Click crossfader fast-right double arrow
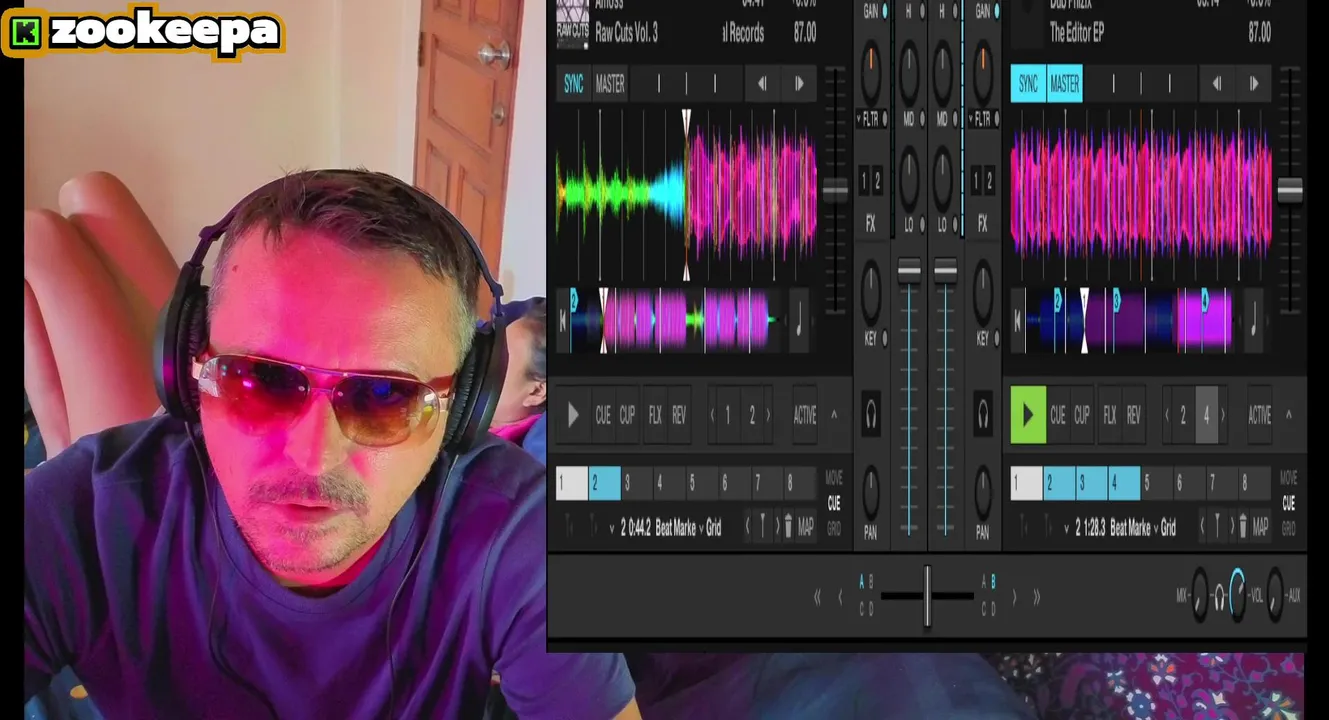 point(1036,597)
